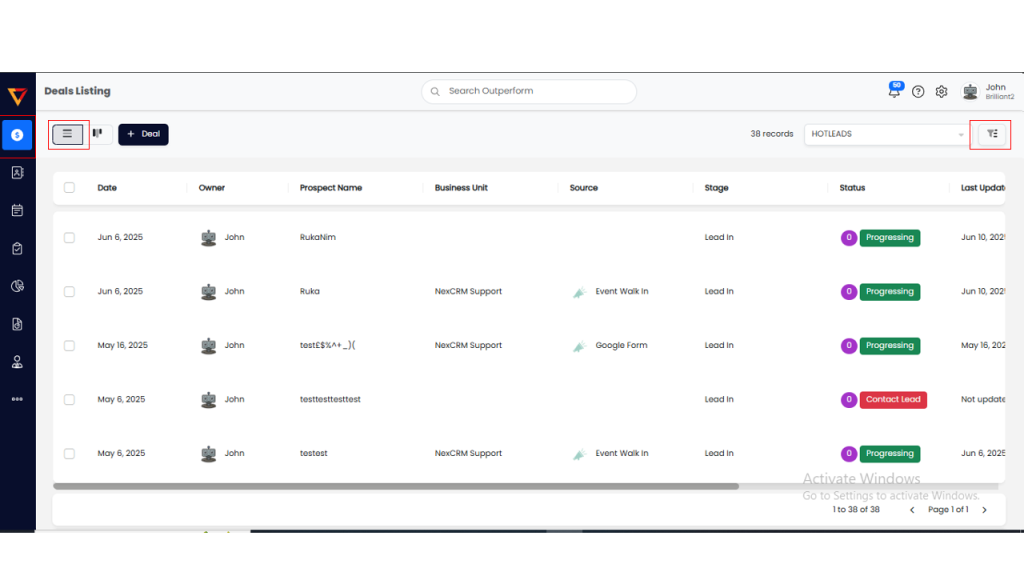
Task: Open the settings gear icon
Action: (941, 92)
